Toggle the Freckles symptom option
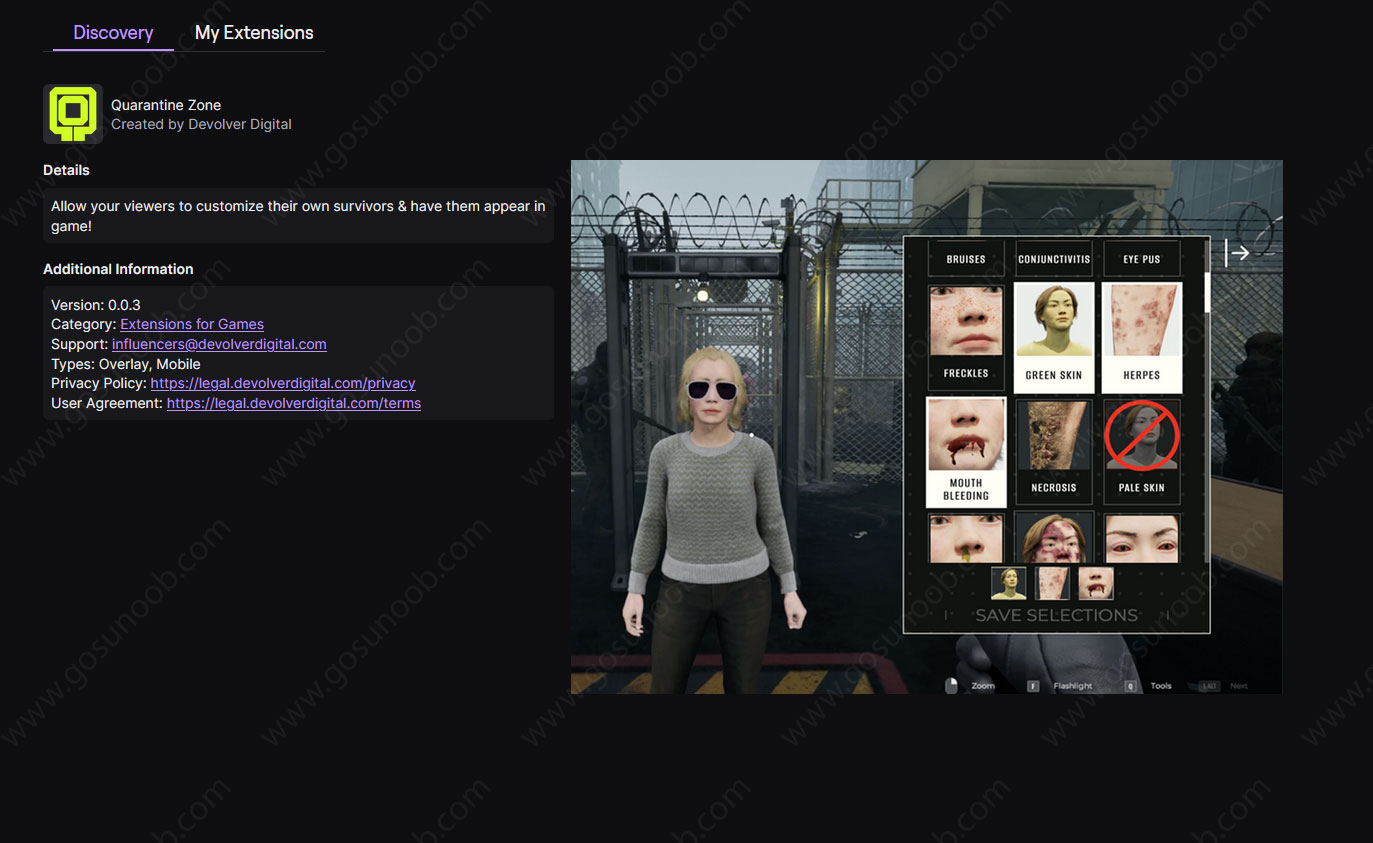1373x843 pixels. tap(965, 337)
